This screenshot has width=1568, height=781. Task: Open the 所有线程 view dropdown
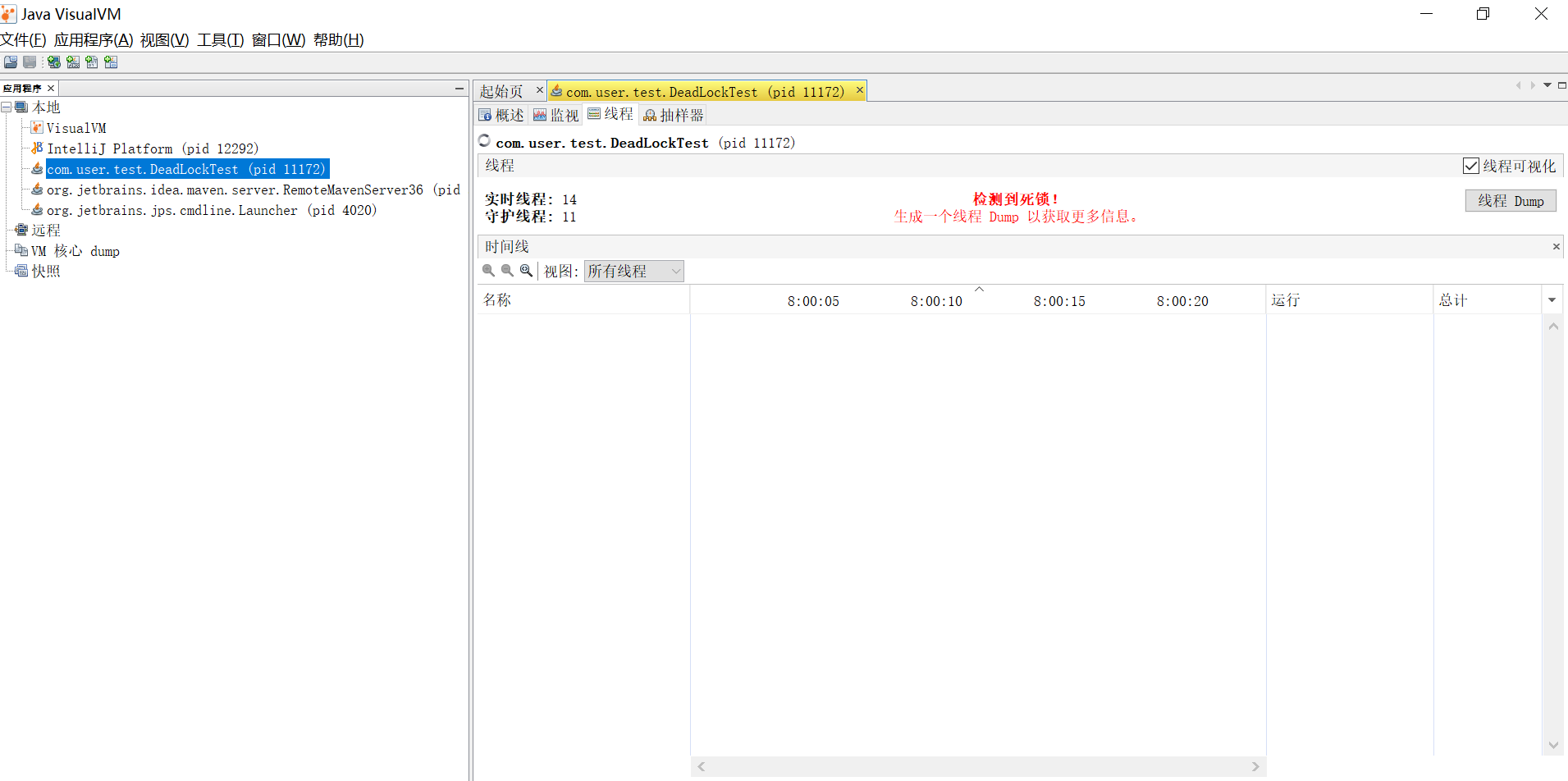pos(634,271)
